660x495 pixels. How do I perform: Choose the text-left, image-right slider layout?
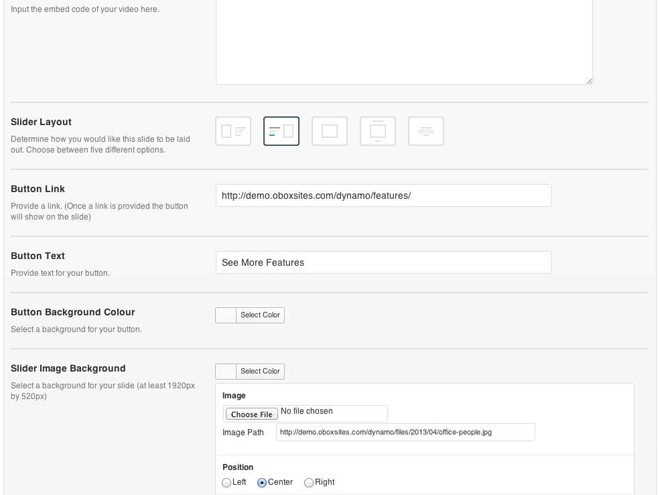(x=281, y=131)
